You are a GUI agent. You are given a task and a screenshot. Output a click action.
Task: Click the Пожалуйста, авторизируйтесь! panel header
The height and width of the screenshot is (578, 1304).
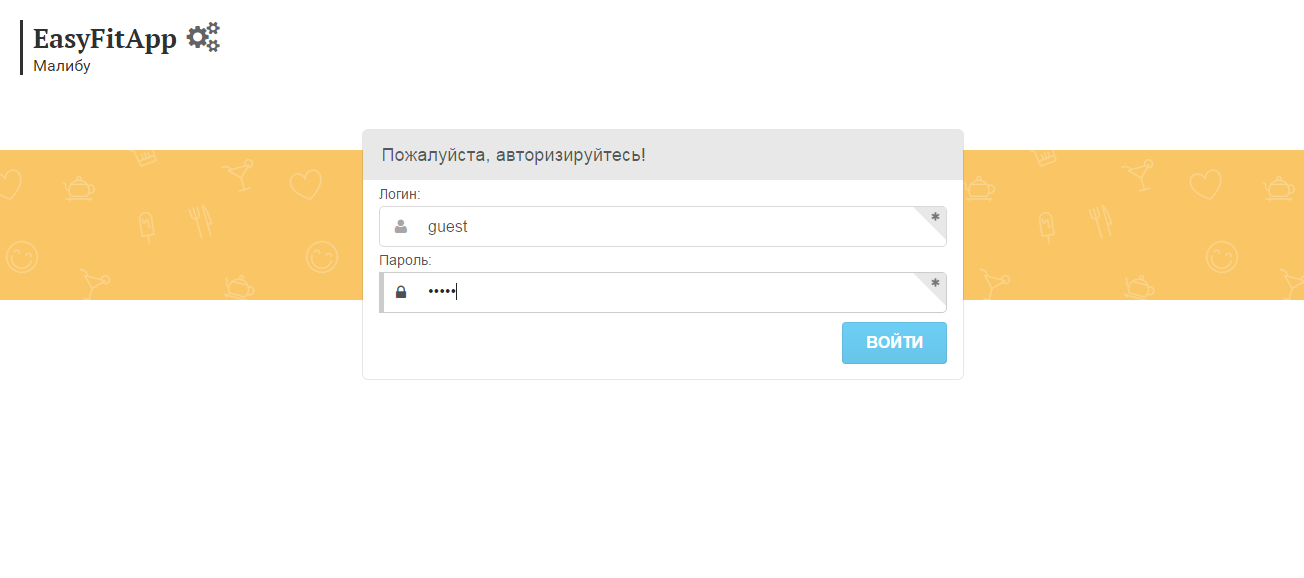[663, 155]
